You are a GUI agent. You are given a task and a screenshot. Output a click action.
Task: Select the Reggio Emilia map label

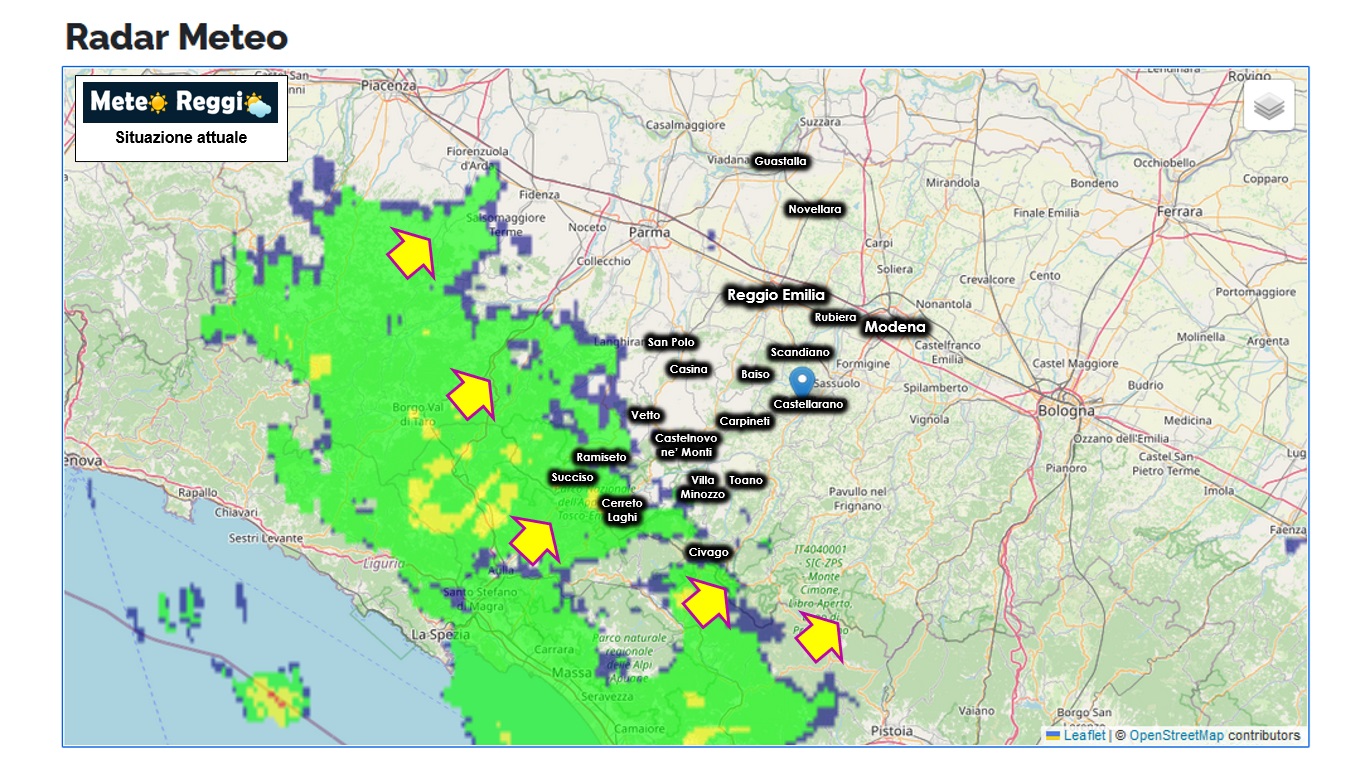tap(776, 295)
